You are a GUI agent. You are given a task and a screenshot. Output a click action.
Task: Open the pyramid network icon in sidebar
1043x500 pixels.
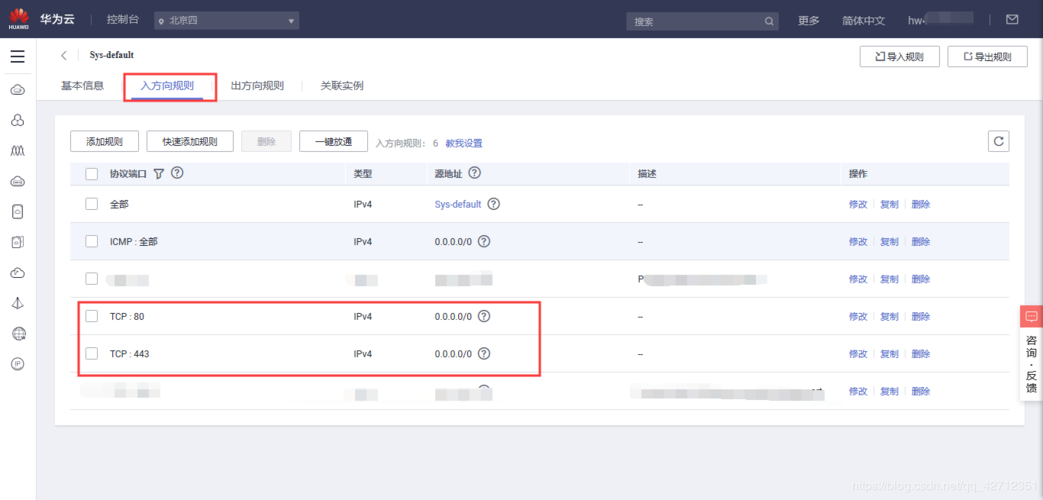pos(18,303)
